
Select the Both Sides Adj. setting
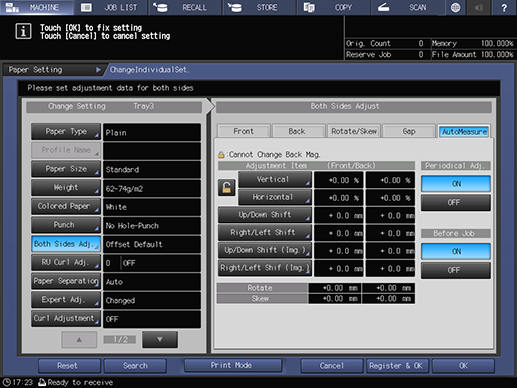pos(66,244)
